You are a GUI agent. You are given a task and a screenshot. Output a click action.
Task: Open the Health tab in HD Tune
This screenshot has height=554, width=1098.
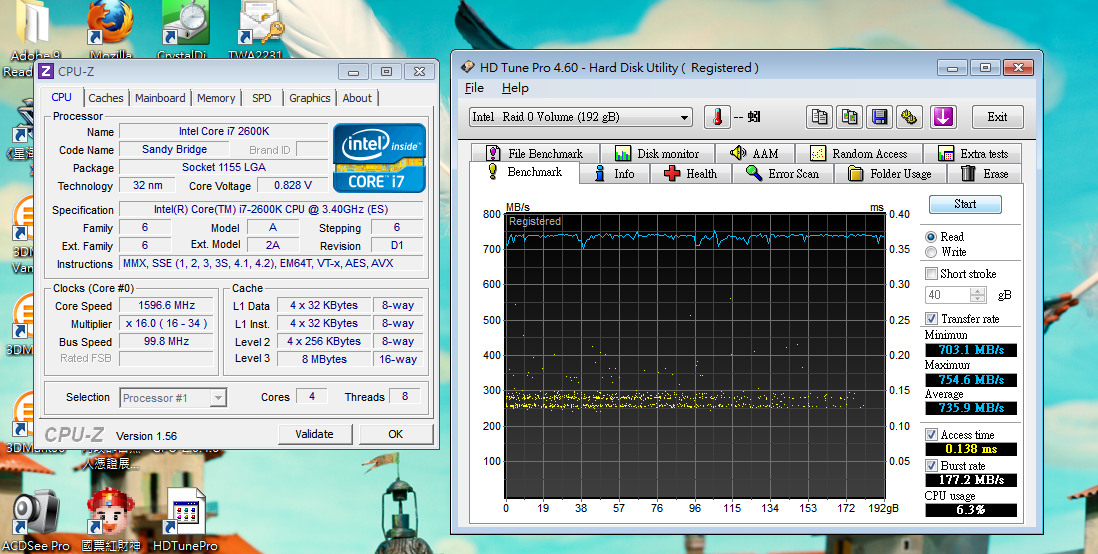click(690, 174)
